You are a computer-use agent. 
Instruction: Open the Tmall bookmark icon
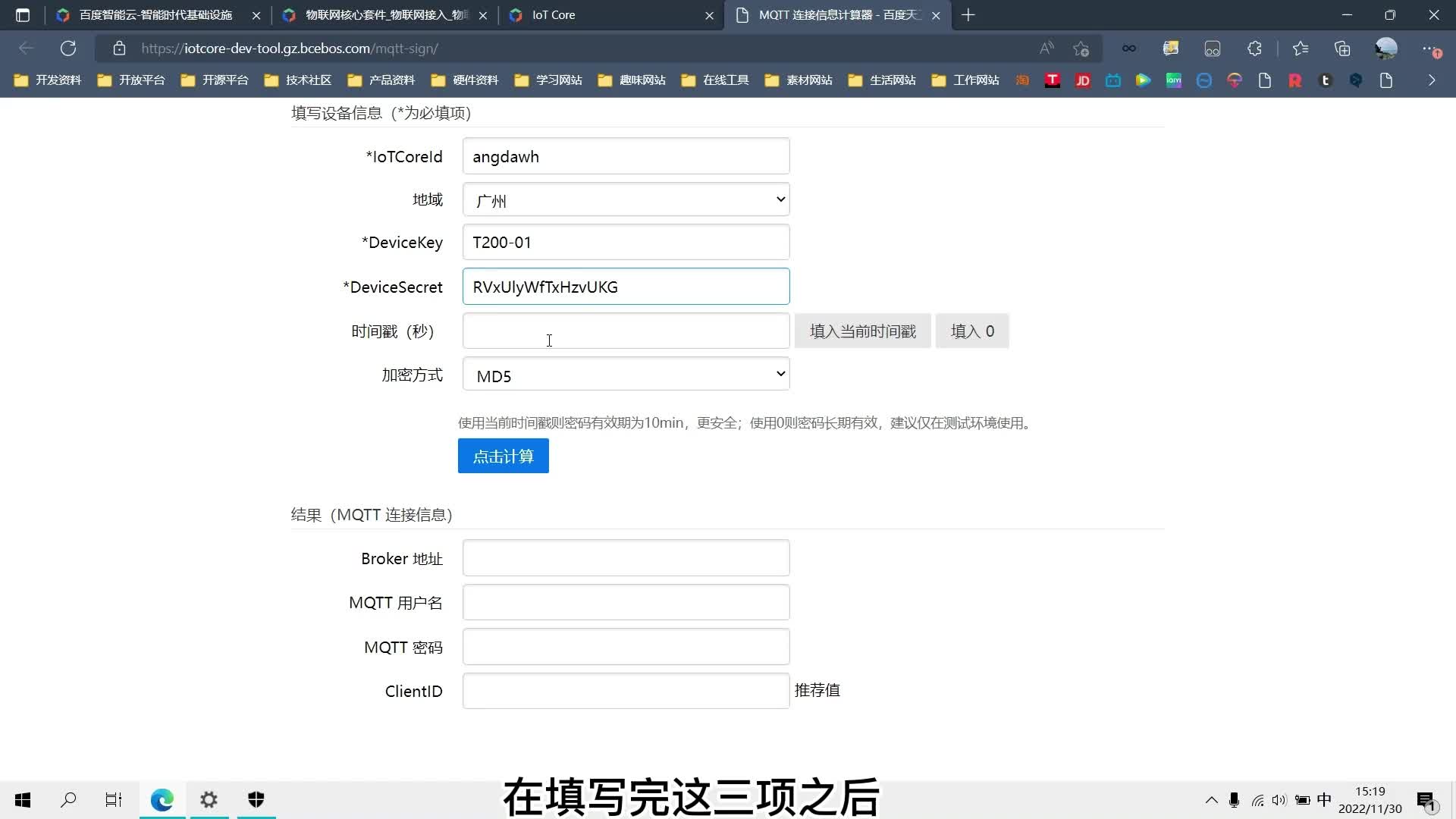1053,80
